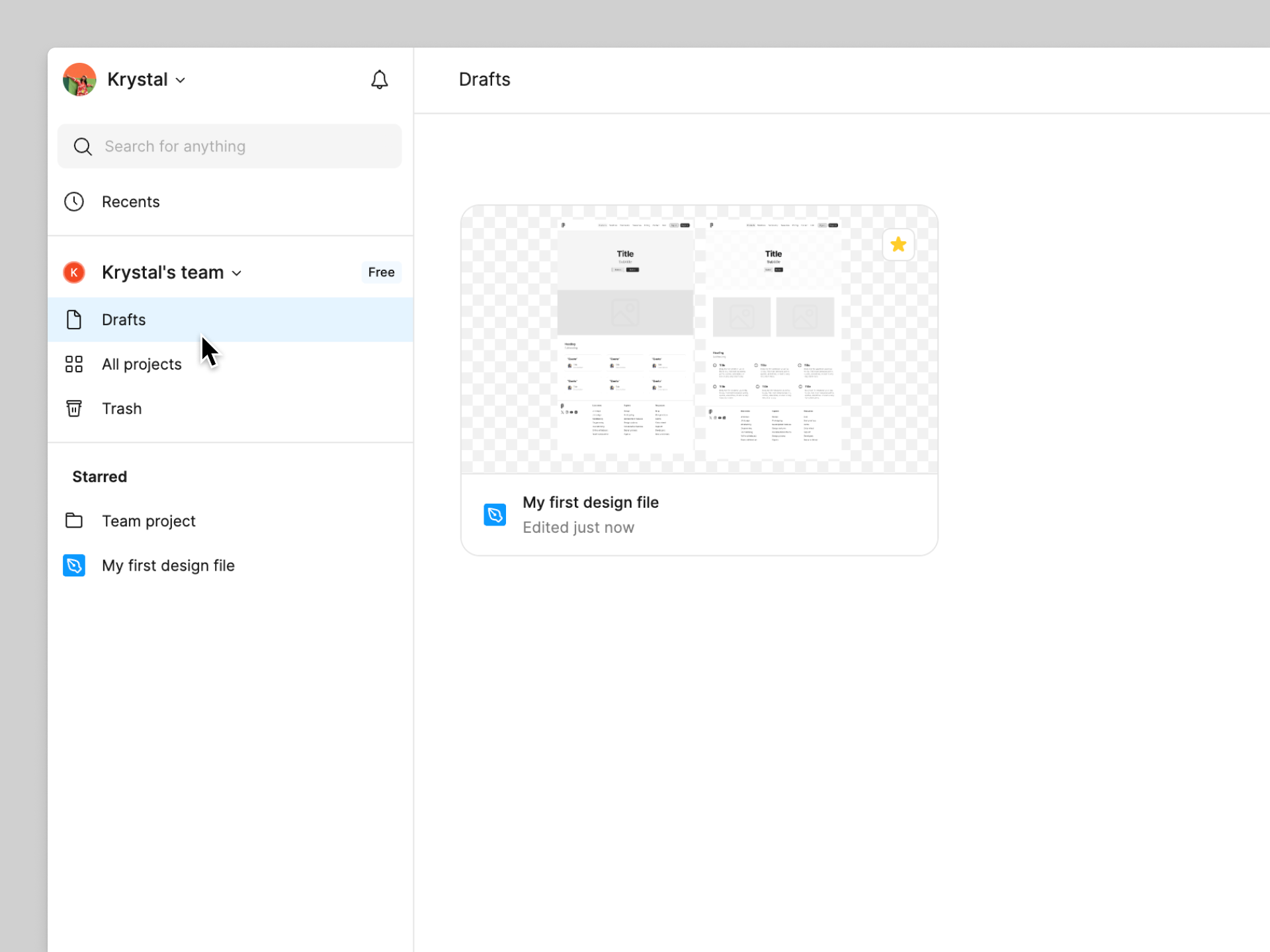Screen dimensions: 1270x952
Task: Click the design file icon in Starred
Action: pyautogui.click(x=74, y=566)
